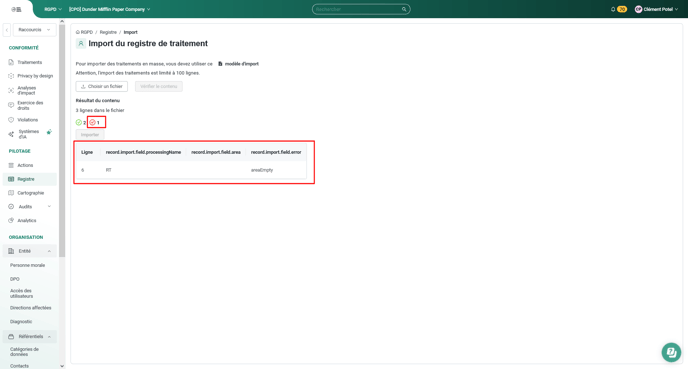Open Violations in sidebar
Screen dimensions: 688x369
pos(28,120)
